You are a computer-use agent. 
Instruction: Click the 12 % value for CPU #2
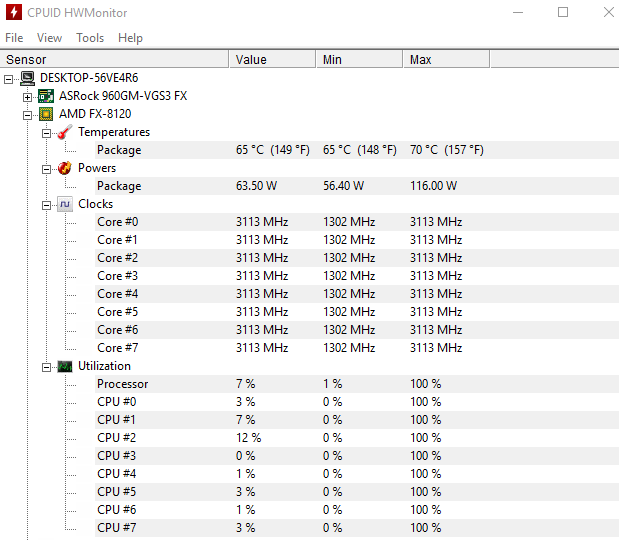(x=249, y=438)
